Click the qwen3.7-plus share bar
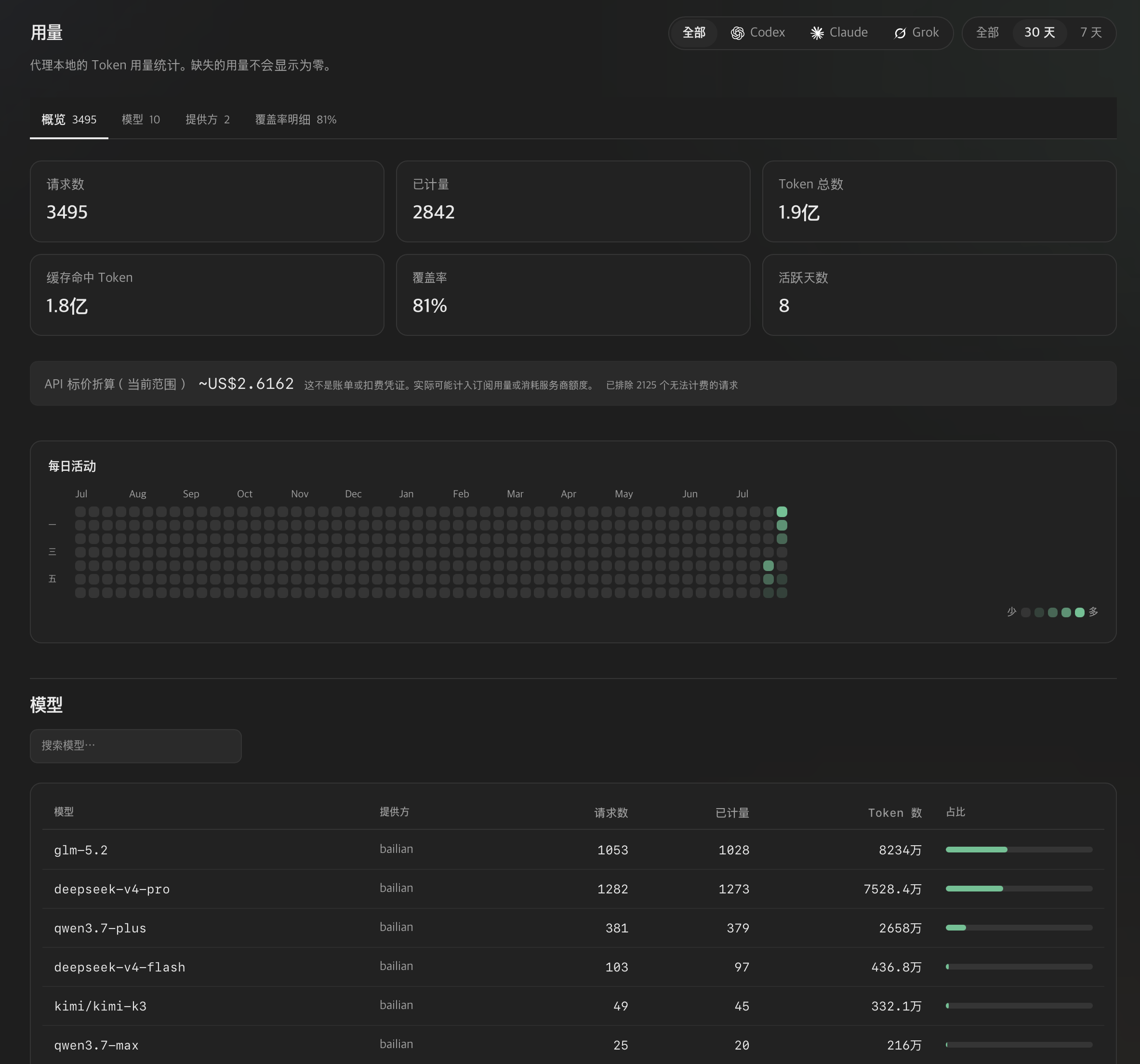 click(1019, 928)
